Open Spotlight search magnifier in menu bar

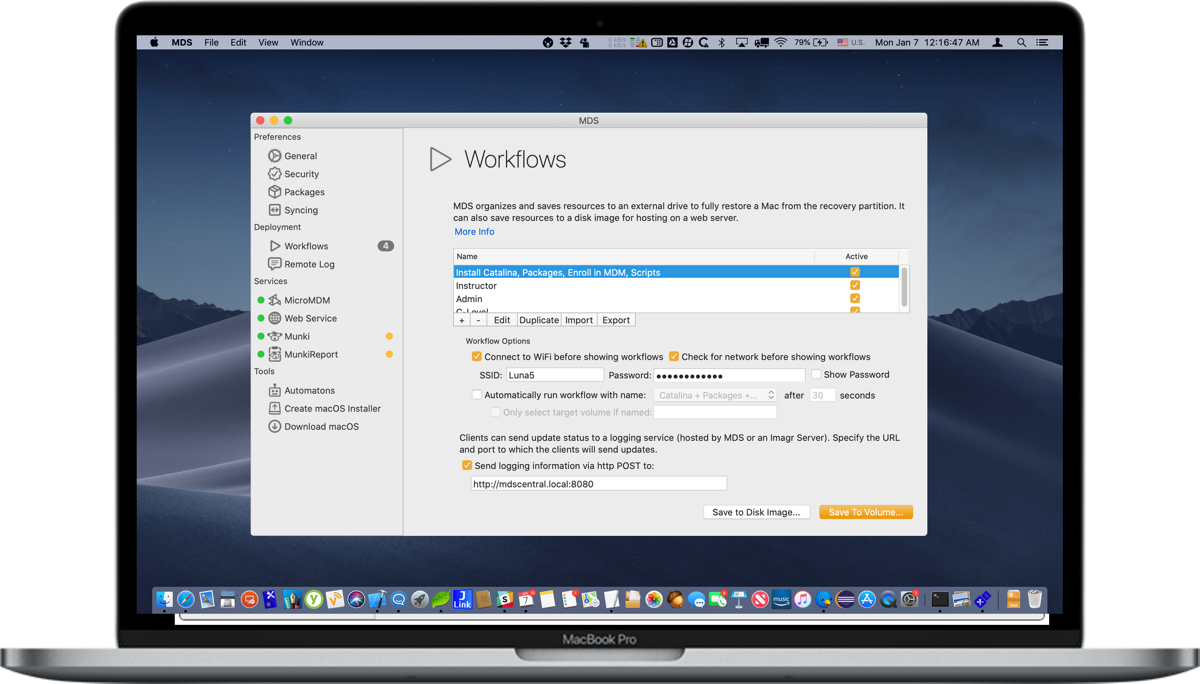[1021, 43]
